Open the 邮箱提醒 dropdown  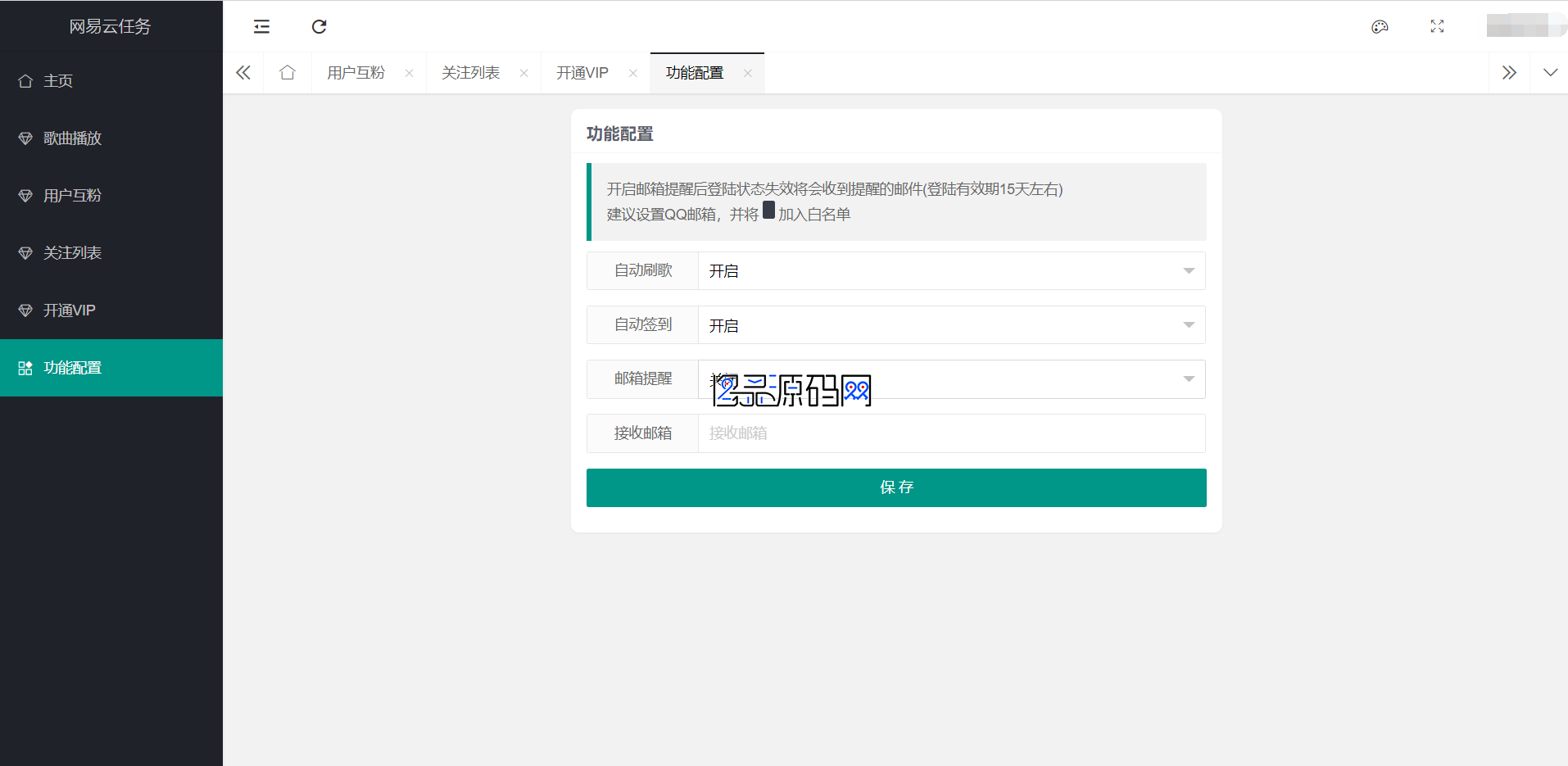[x=951, y=379]
